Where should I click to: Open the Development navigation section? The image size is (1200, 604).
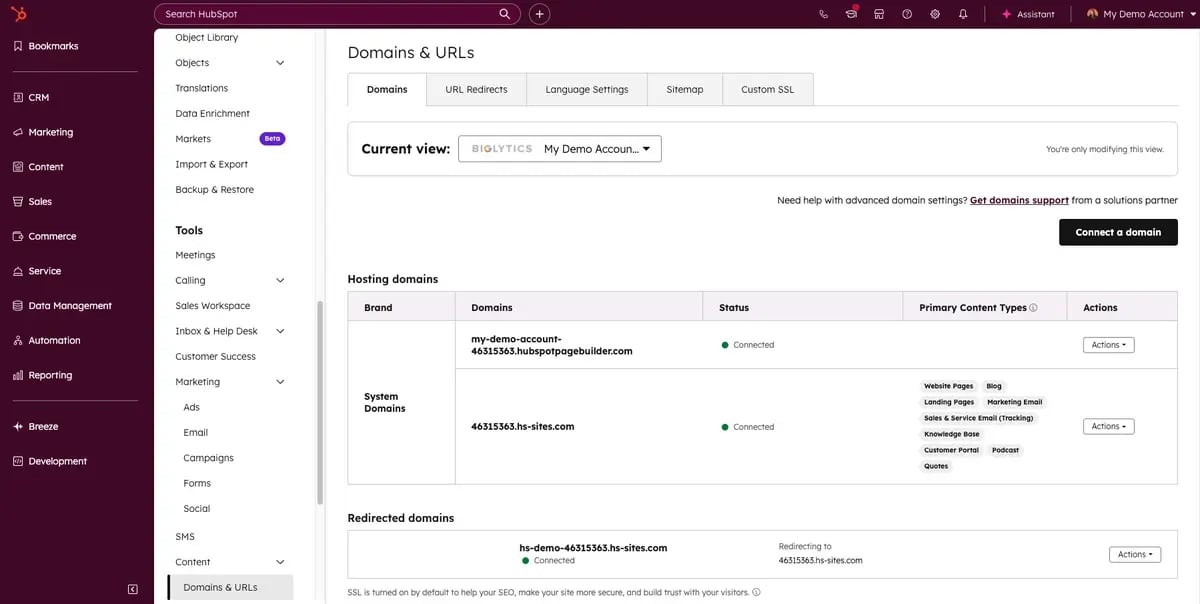[x=49, y=461]
